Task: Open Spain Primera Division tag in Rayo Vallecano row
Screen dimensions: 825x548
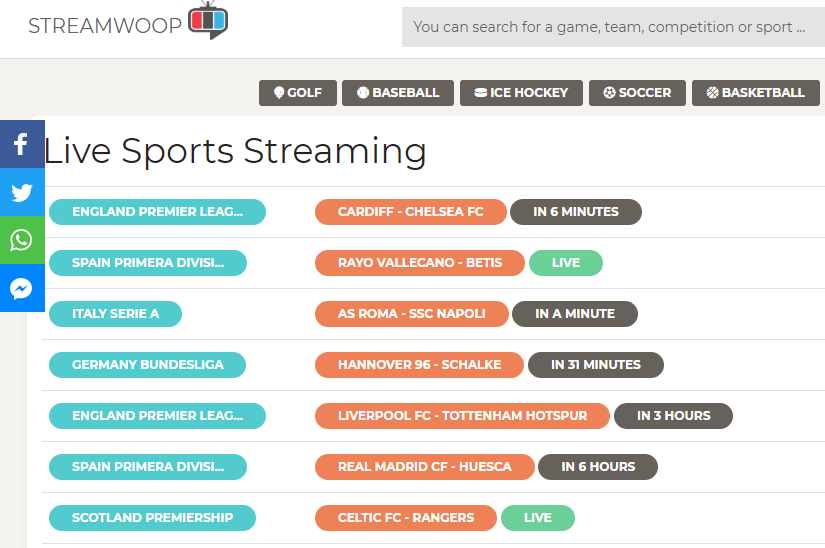Action: (x=148, y=263)
